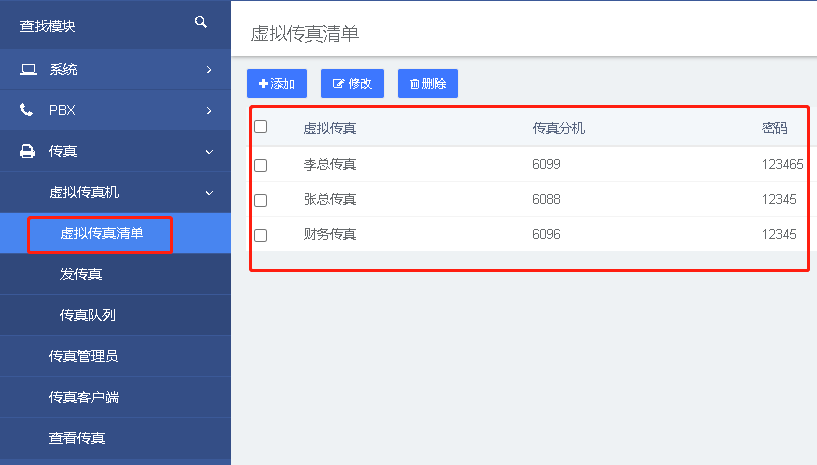This screenshot has width=817, height=465.
Task: Click the search magnifier icon
Action: 201,22
